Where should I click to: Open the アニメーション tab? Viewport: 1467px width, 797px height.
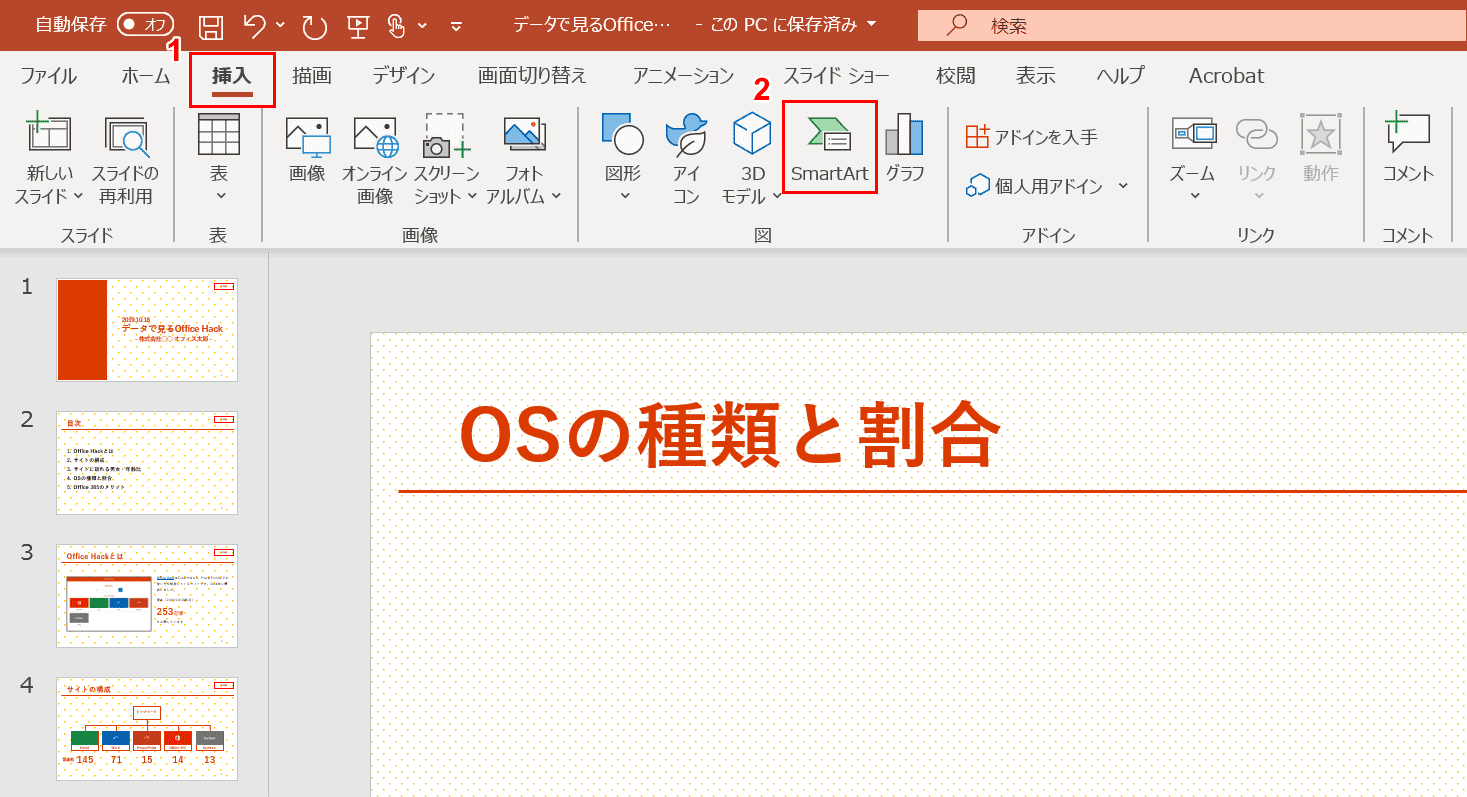point(684,76)
